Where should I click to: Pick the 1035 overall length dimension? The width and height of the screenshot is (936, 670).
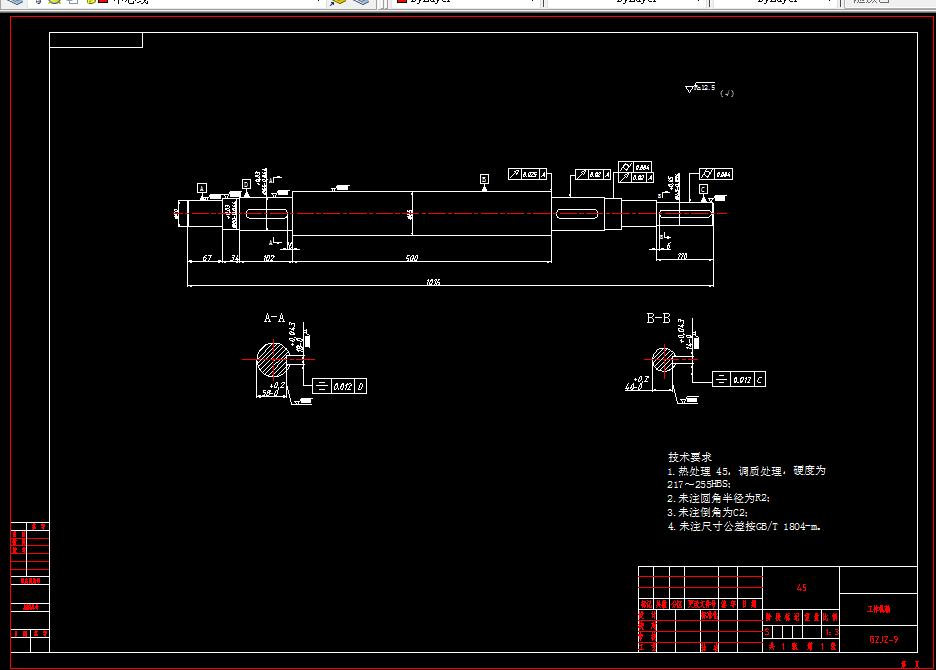point(433,282)
